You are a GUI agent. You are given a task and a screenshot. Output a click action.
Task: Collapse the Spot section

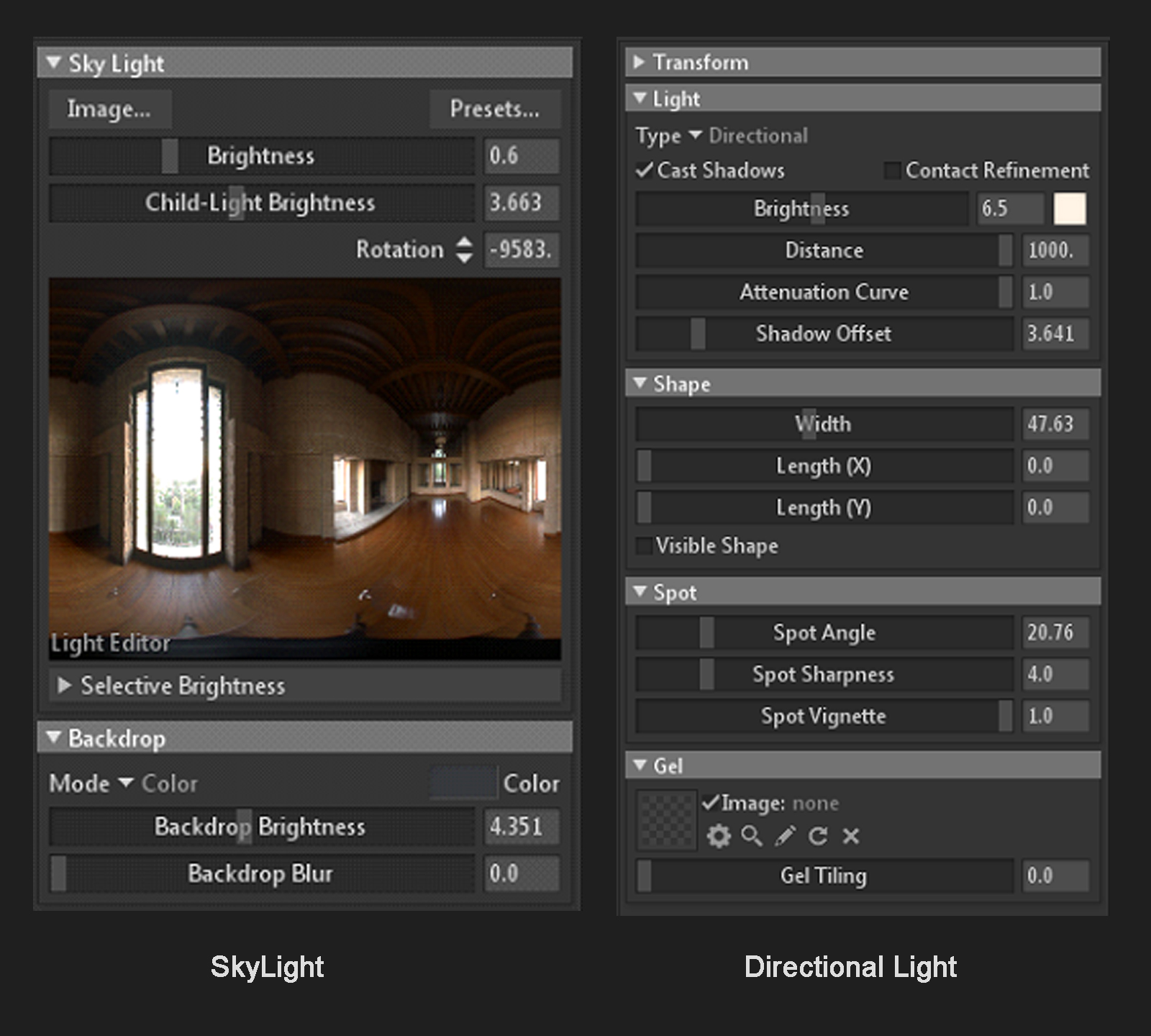point(640,591)
